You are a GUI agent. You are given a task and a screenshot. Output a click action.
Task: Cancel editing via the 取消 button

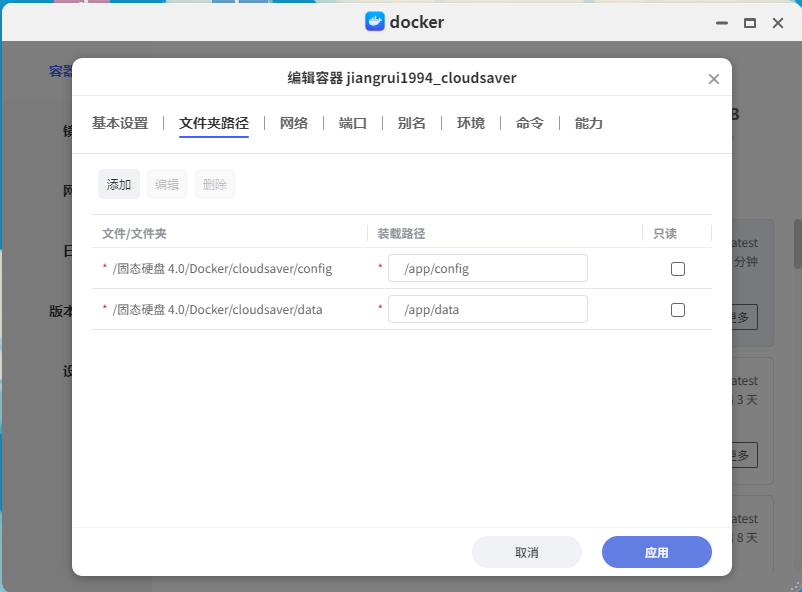(526, 552)
